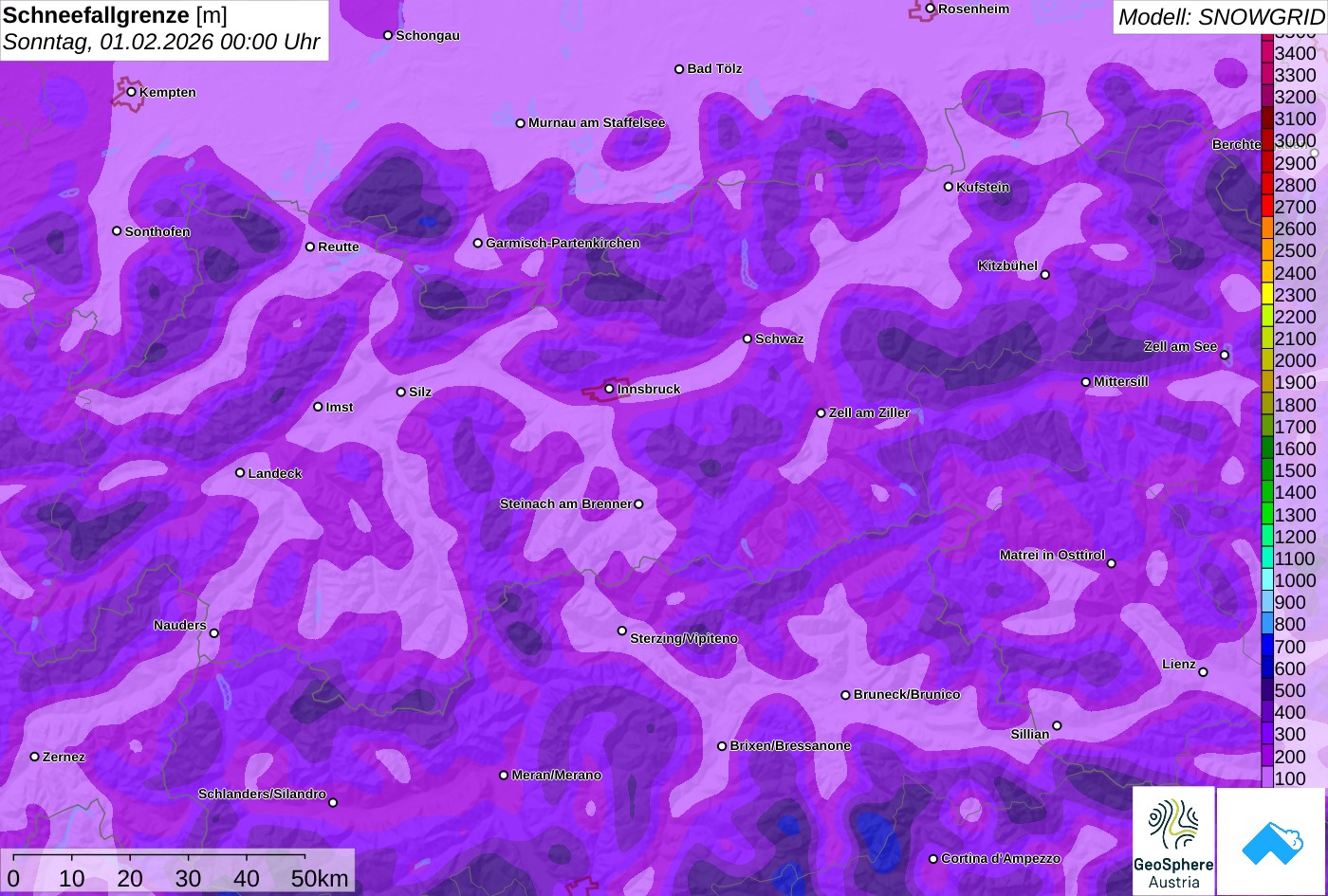Click the Imst location dot
1328x896 pixels.
318,407
